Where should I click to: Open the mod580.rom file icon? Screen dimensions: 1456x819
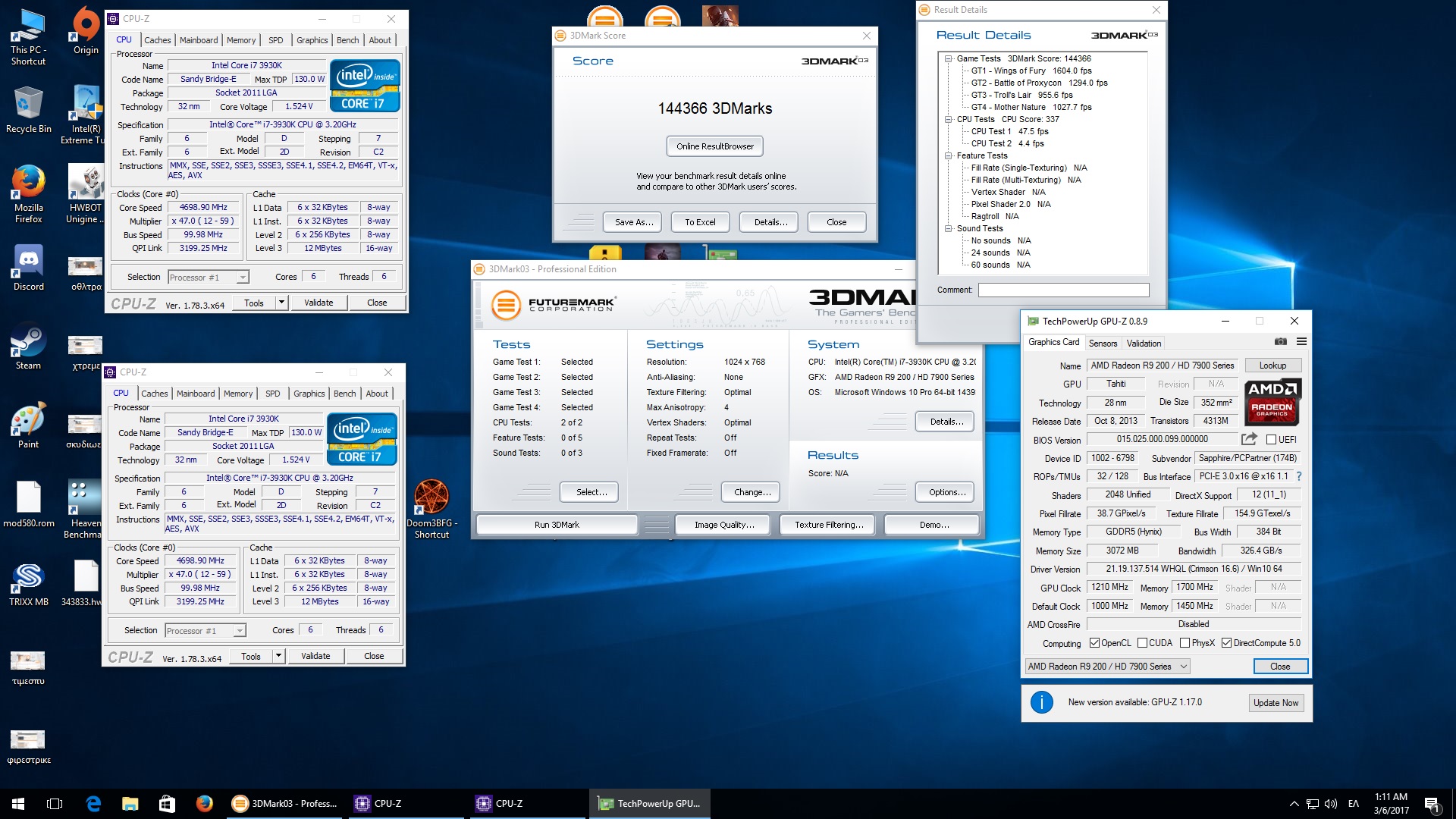pos(28,504)
